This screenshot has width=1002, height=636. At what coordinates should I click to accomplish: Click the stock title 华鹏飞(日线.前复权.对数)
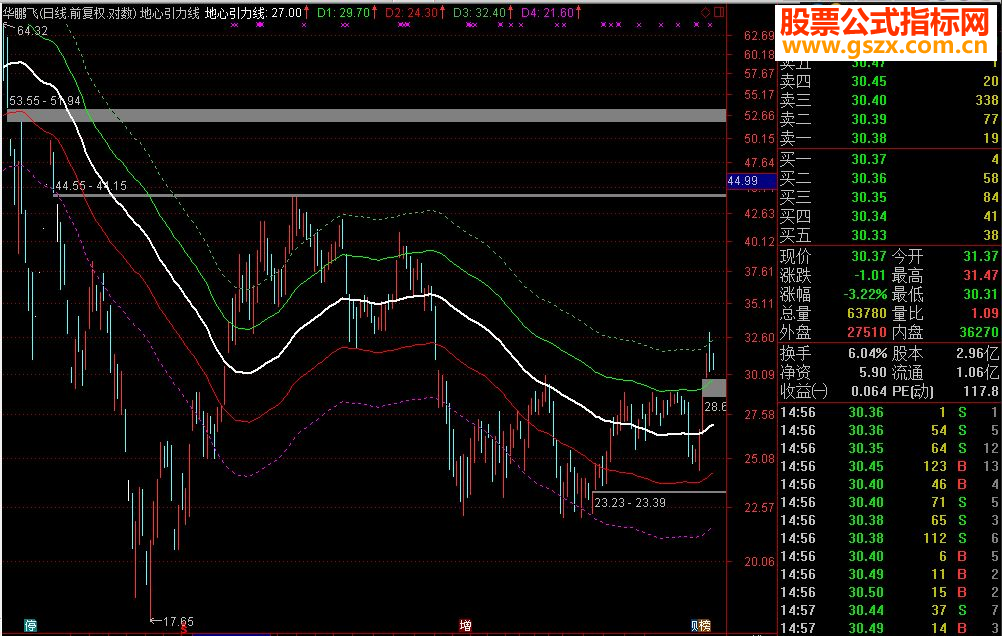[x=70, y=13]
